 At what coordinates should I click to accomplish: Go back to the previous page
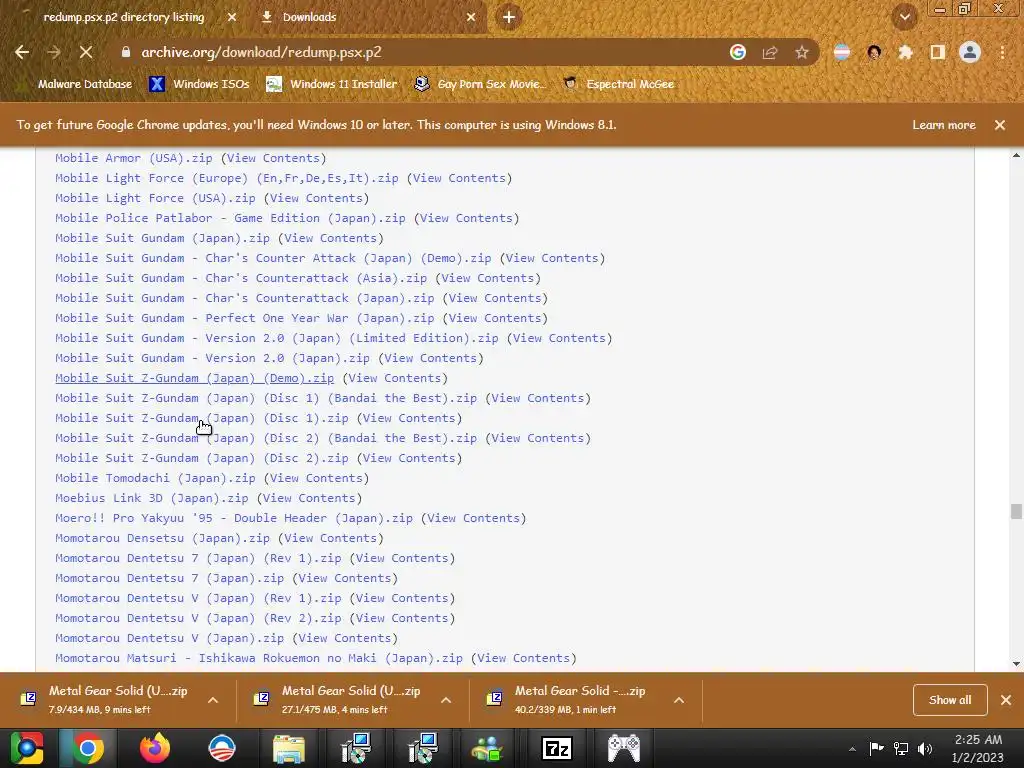point(22,52)
